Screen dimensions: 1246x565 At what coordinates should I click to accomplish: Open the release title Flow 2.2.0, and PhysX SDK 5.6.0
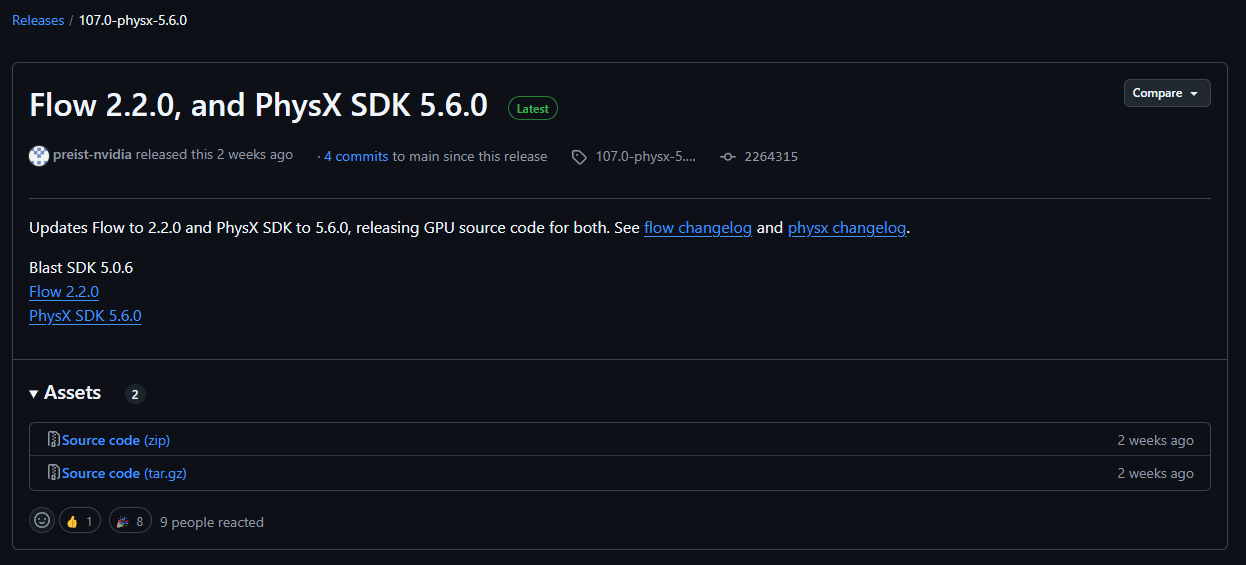click(x=258, y=105)
